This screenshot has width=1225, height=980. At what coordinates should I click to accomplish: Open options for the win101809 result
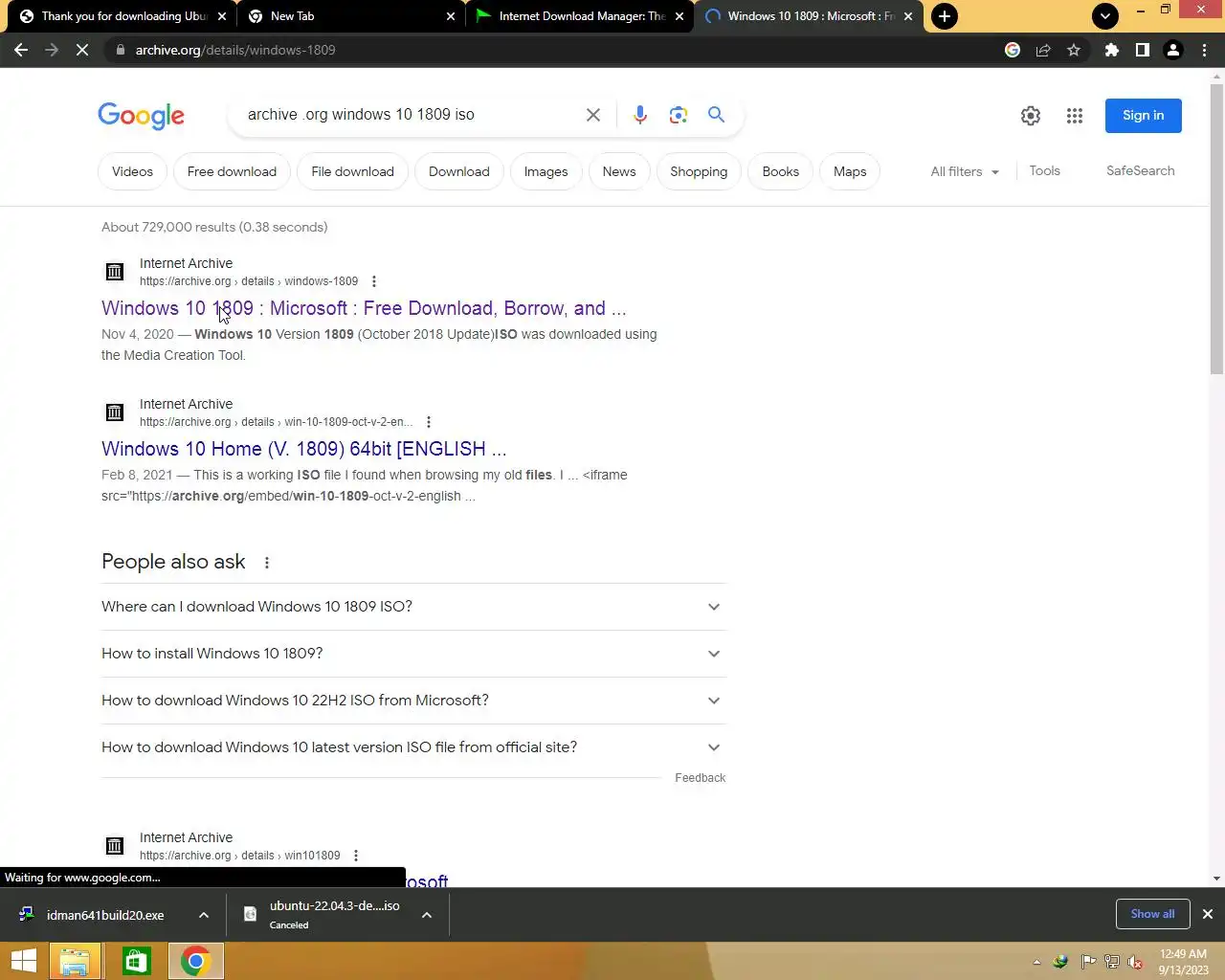[356, 856]
